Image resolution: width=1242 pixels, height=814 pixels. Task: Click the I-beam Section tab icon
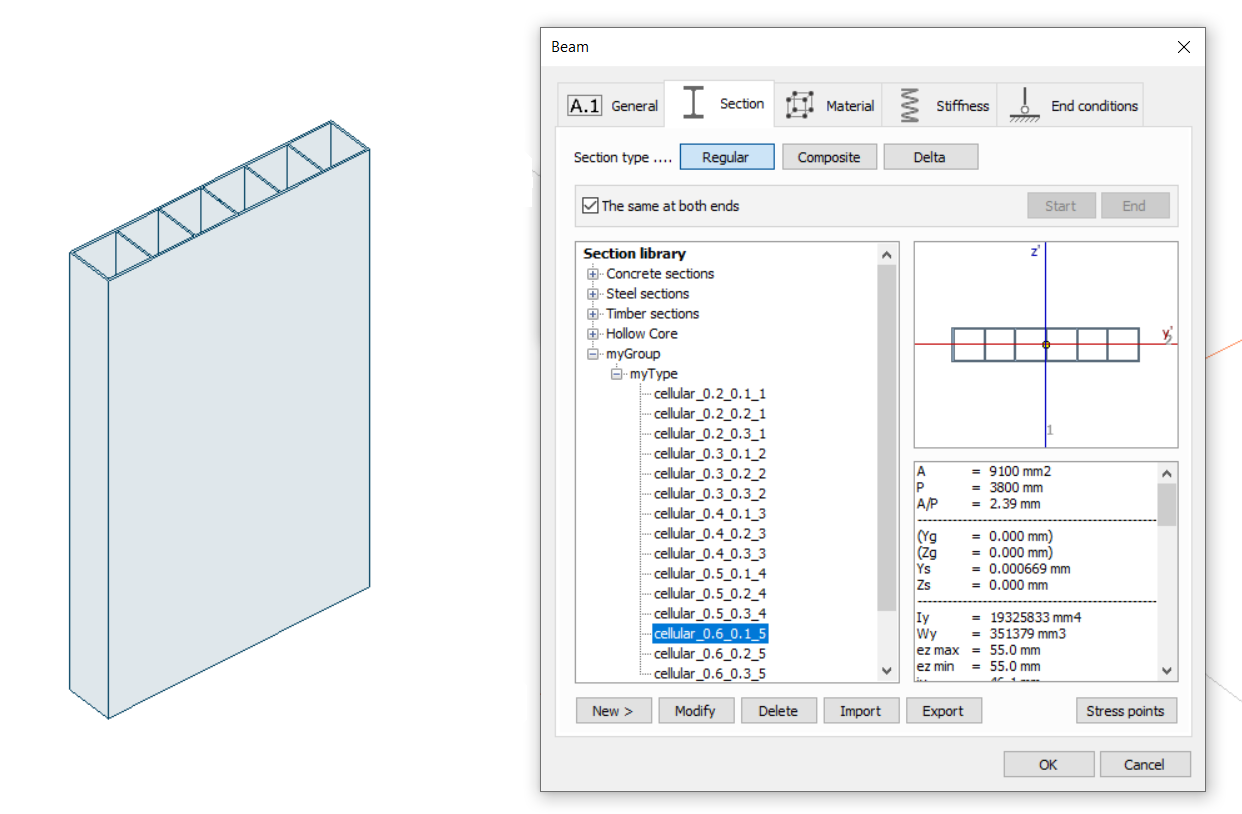697,104
